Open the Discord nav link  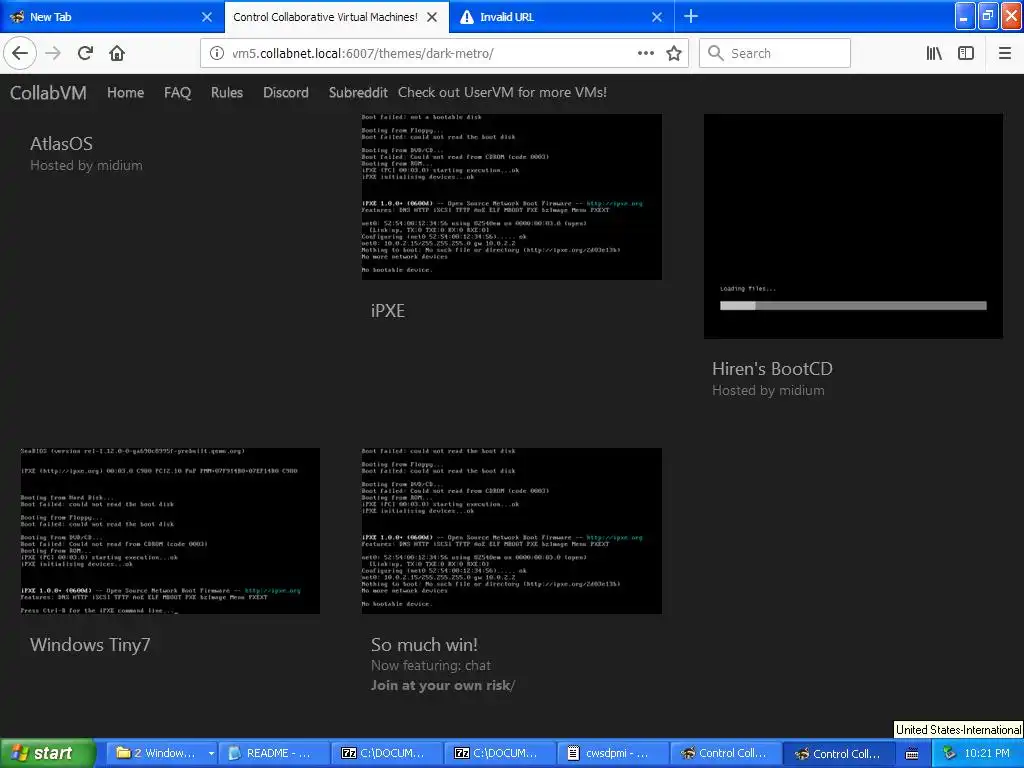285,93
